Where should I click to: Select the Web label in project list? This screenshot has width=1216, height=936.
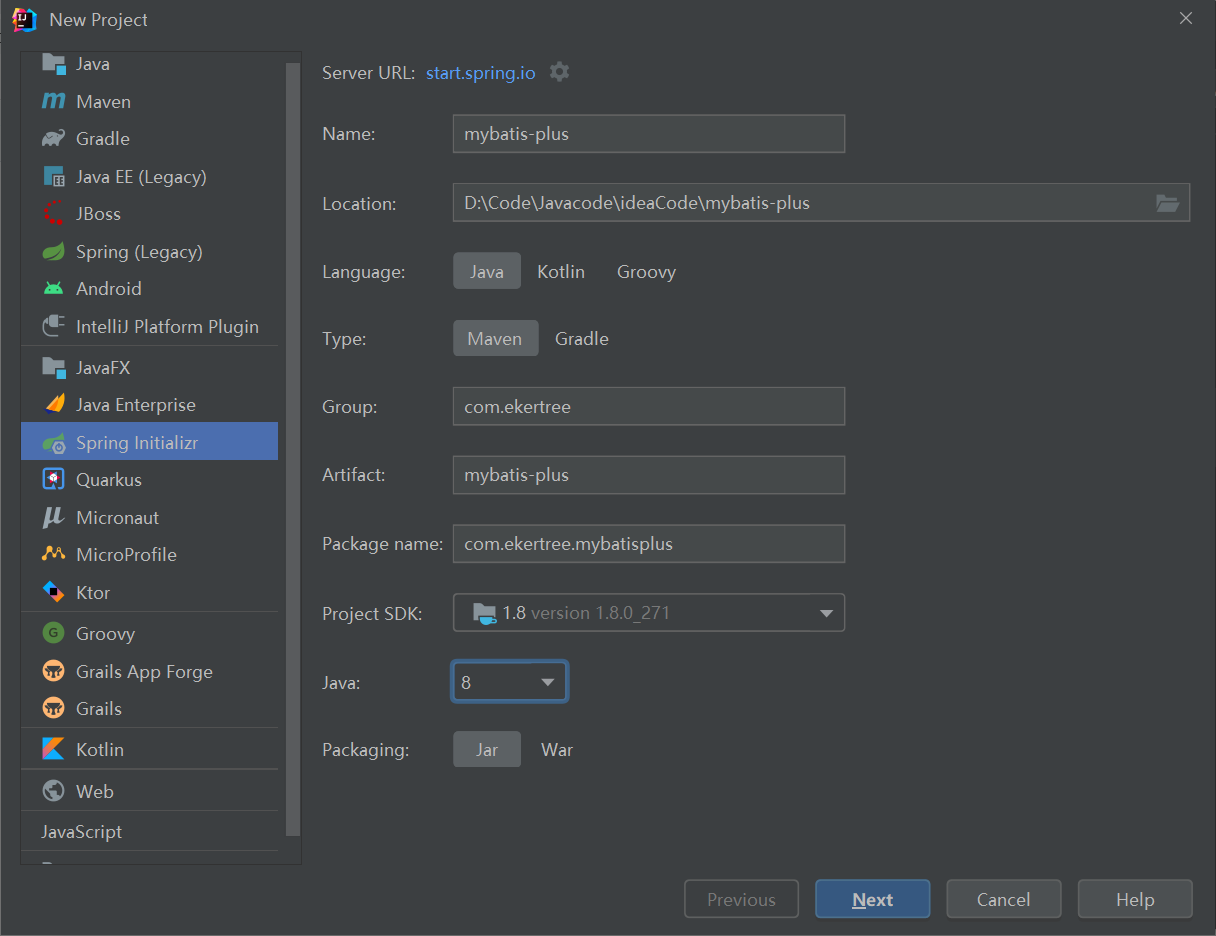tap(95, 792)
